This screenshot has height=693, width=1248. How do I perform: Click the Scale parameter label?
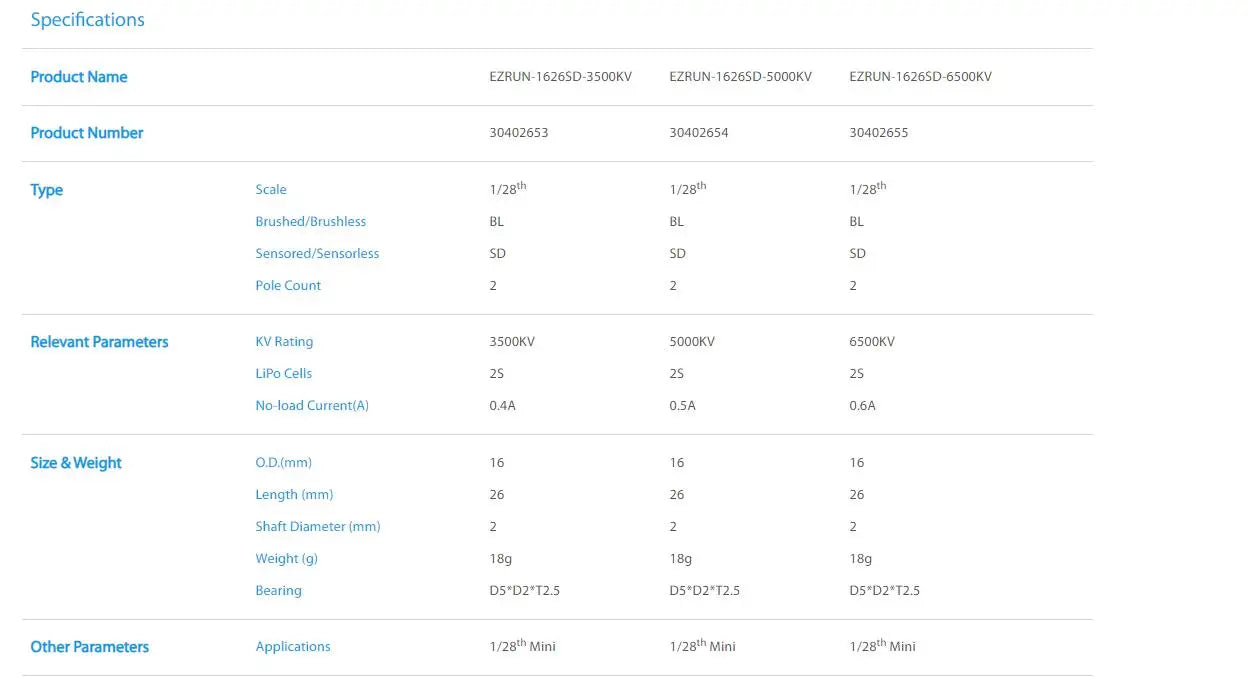[x=271, y=190]
